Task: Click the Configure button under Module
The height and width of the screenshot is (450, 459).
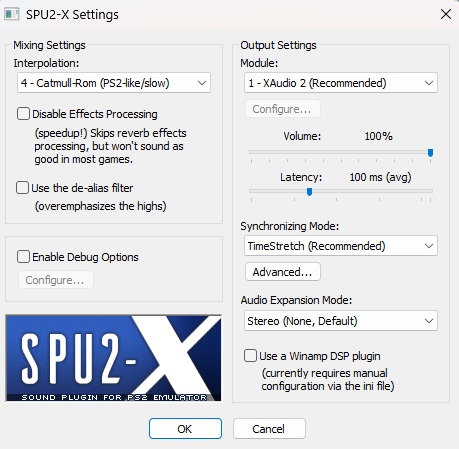Action: coord(283,109)
